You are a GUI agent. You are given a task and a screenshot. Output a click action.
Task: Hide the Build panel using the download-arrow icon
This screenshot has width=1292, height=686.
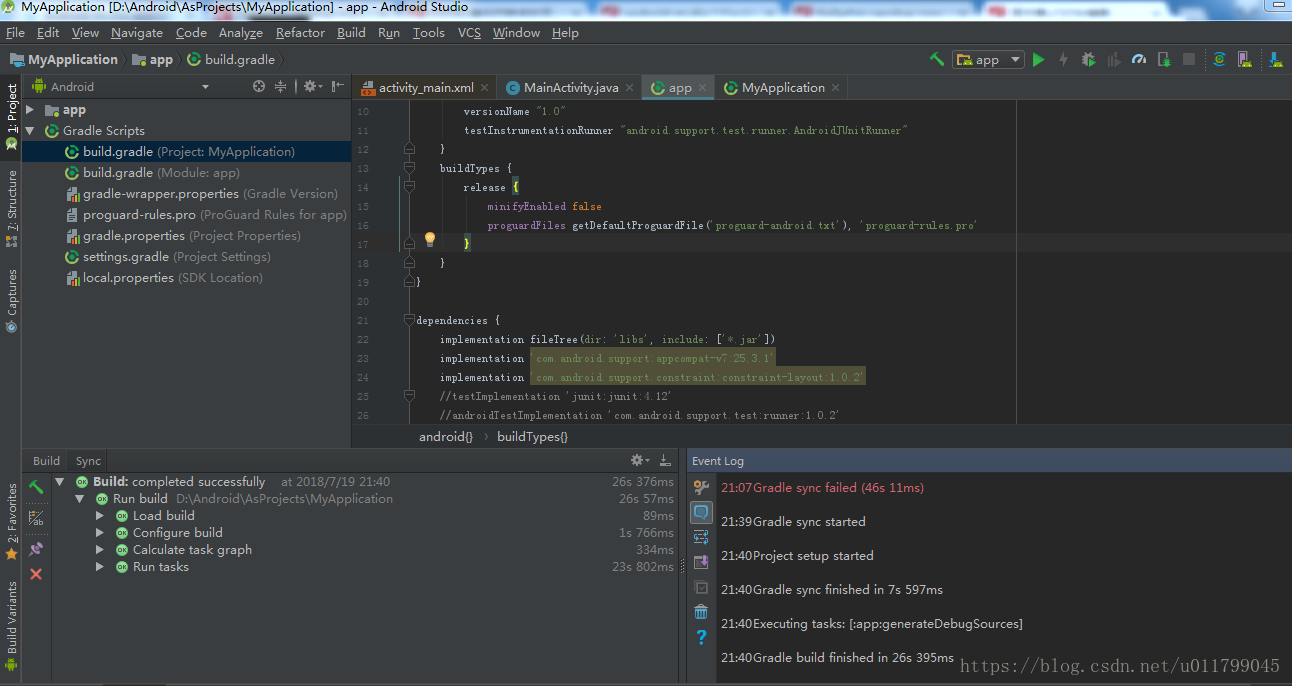coord(665,460)
